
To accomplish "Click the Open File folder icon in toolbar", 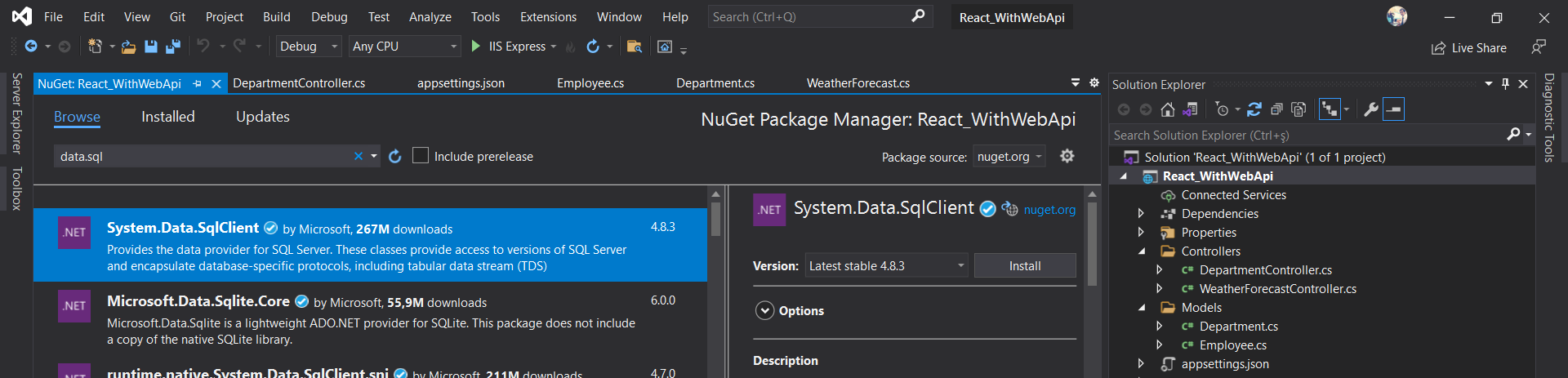I will [x=128, y=47].
